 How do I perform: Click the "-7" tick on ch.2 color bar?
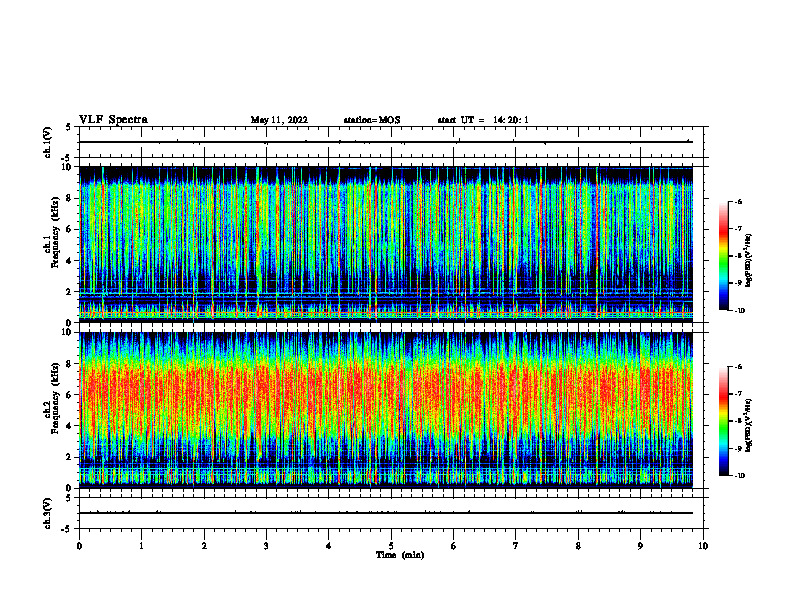pyautogui.click(x=738, y=394)
